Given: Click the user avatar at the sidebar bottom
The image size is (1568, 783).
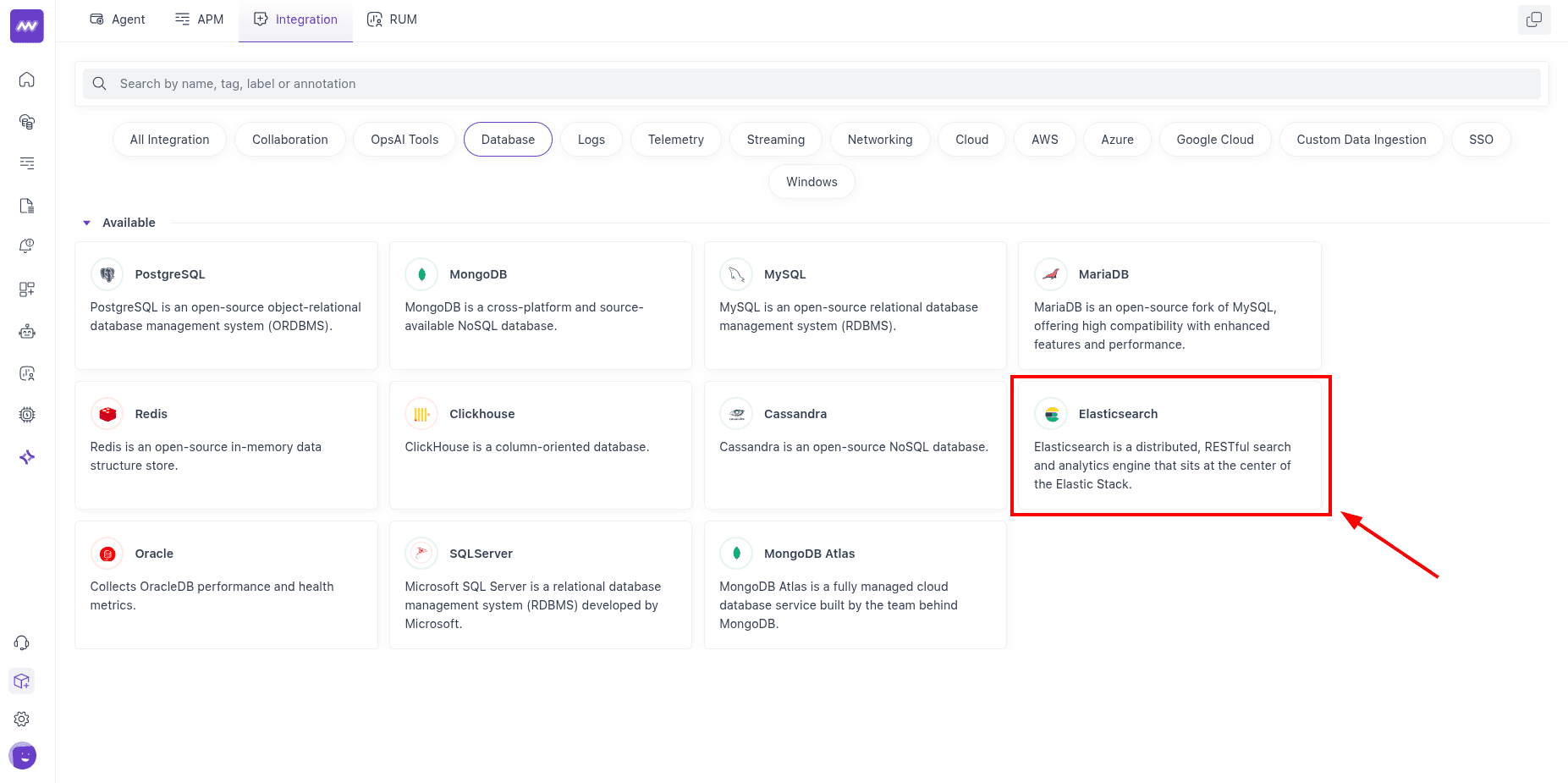Looking at the screenshot, I should click(x=22, y=756).
